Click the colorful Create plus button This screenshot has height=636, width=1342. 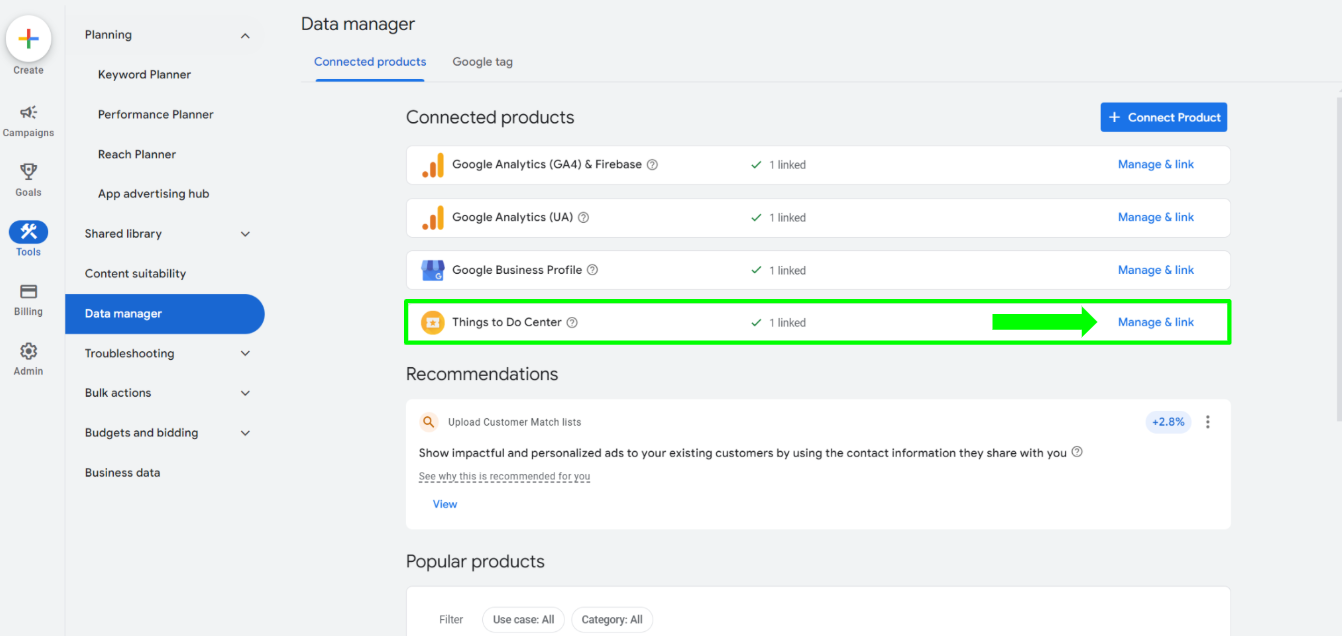(x=29, y=39)
